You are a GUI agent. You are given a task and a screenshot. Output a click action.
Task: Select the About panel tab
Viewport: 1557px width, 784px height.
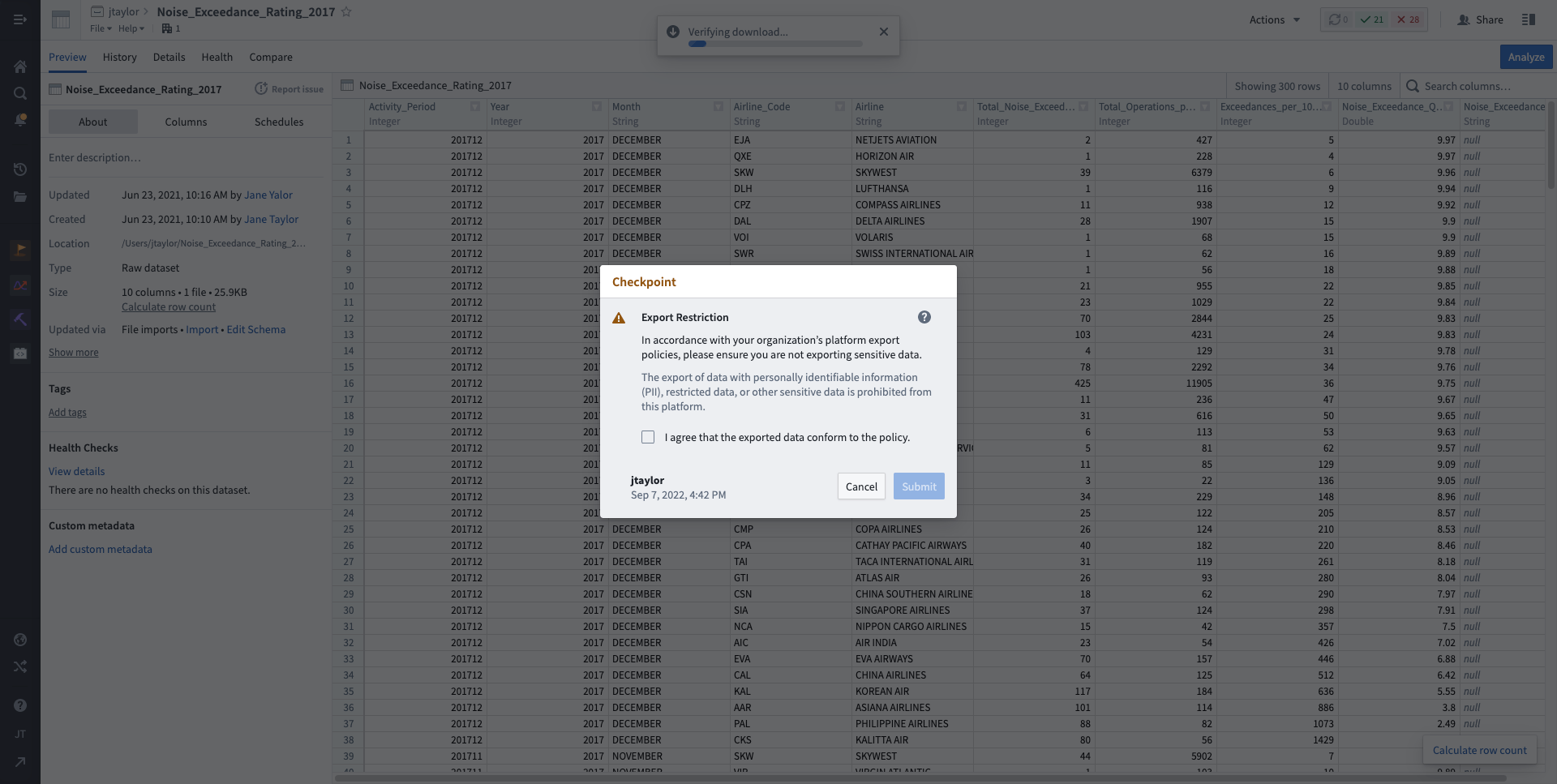(x=92, y=122)
